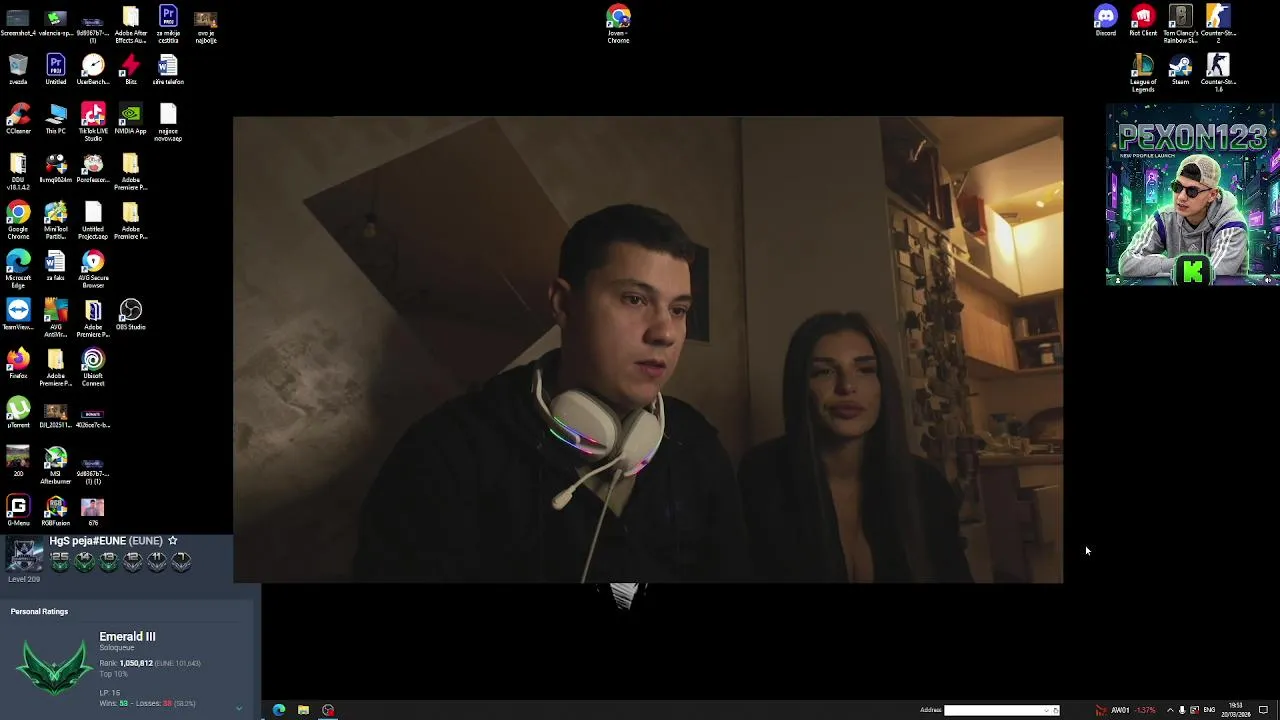
Task: Click the HgS peja#EUNE summoner name
Action: 105,540
